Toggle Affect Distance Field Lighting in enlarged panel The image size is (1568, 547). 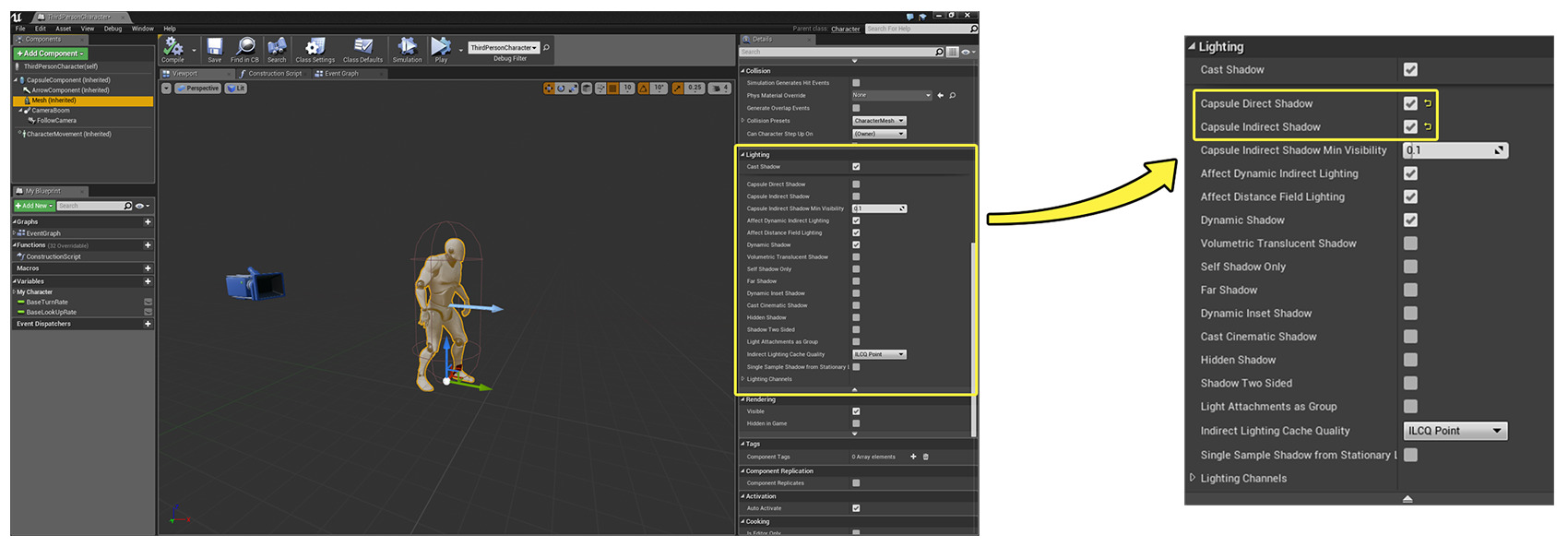tap(1410, 196)
